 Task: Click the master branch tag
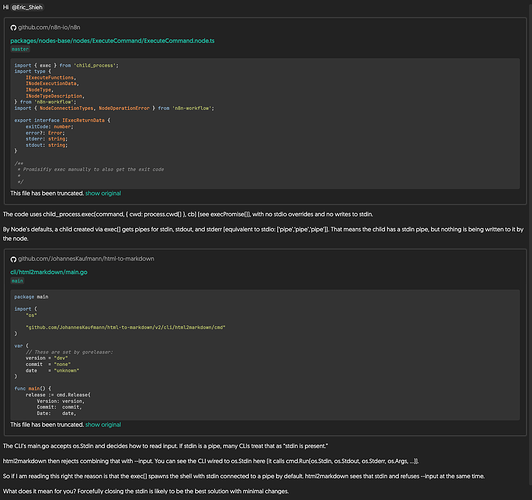click(x=20, y=49)
